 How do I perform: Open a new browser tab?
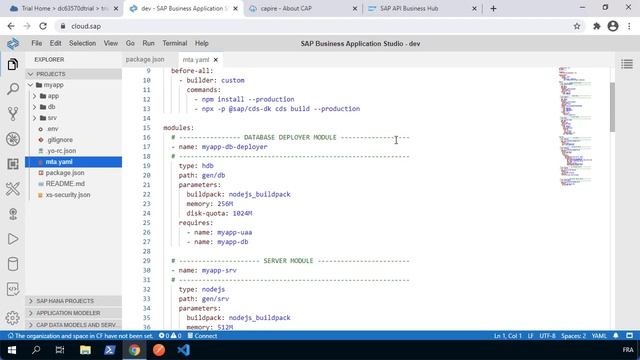point(493,8)
